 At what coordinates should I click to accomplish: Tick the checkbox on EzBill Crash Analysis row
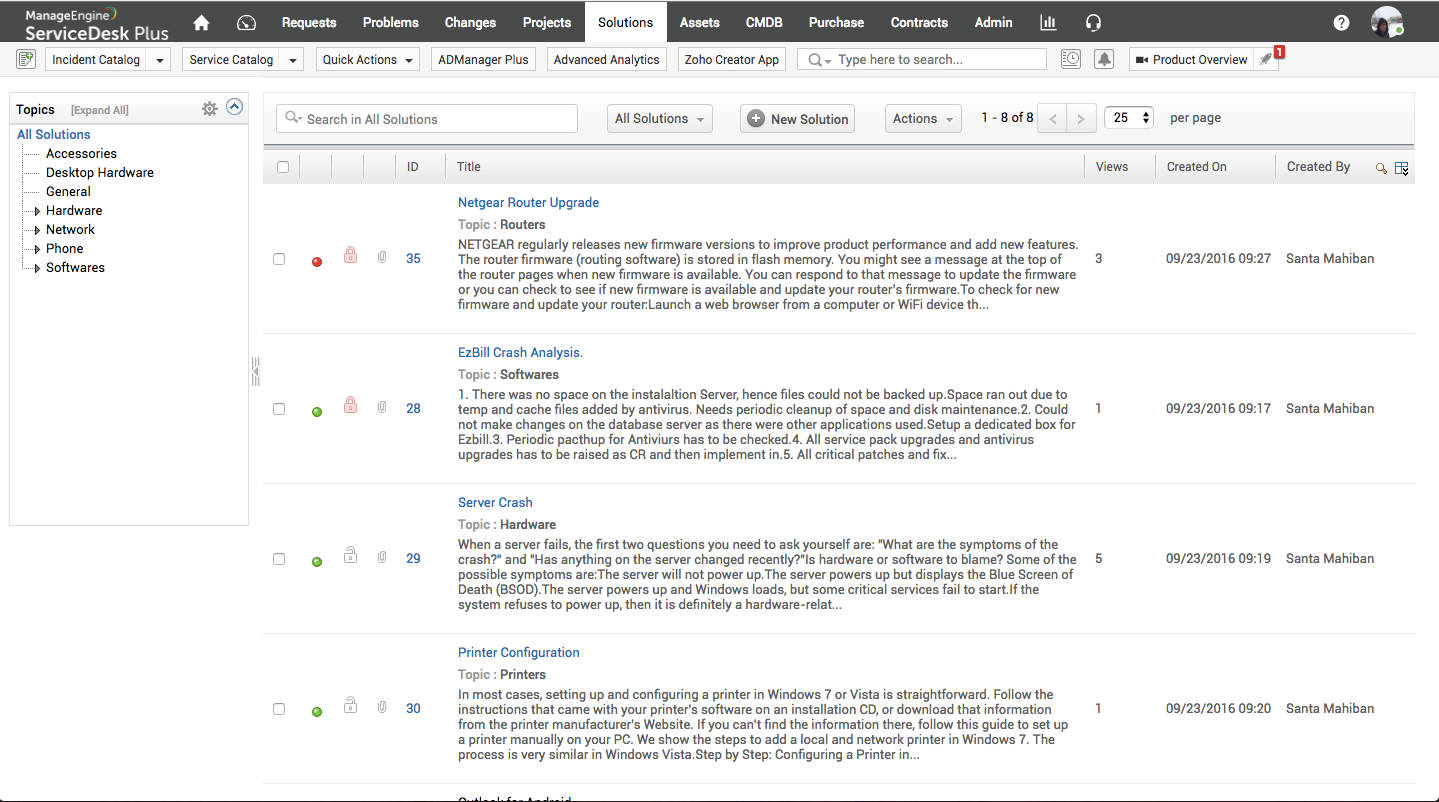tap(279, 408)
